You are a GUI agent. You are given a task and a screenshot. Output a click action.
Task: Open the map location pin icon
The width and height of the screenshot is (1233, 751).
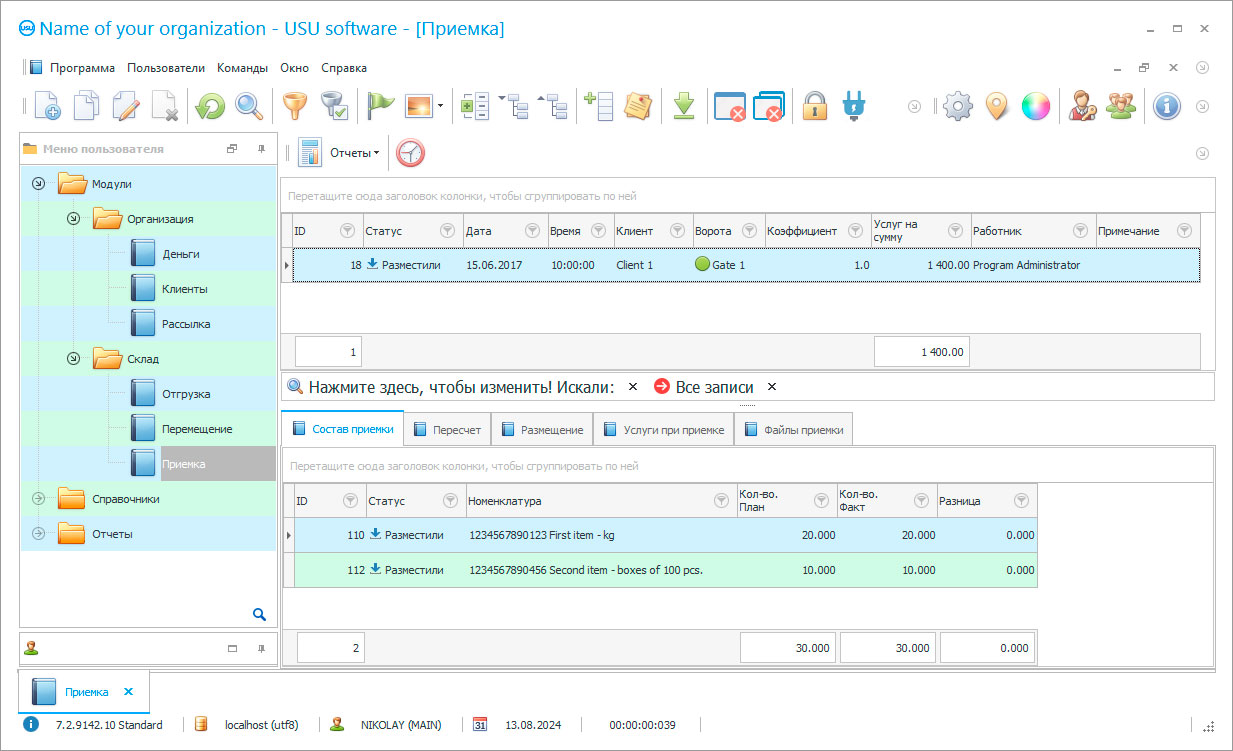(x=996, y=106)
